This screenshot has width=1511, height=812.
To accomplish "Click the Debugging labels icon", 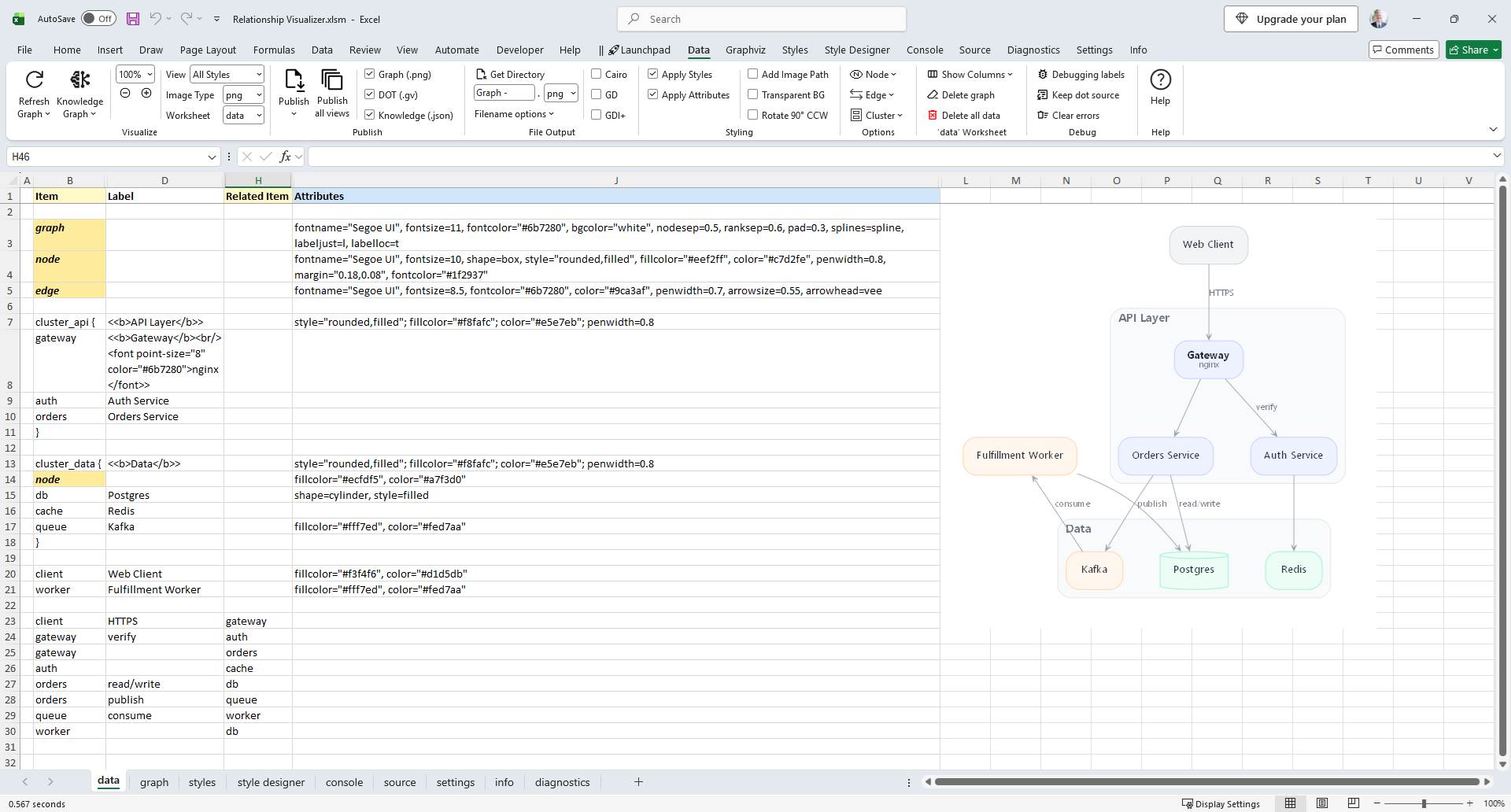I will click(1043, 74).
